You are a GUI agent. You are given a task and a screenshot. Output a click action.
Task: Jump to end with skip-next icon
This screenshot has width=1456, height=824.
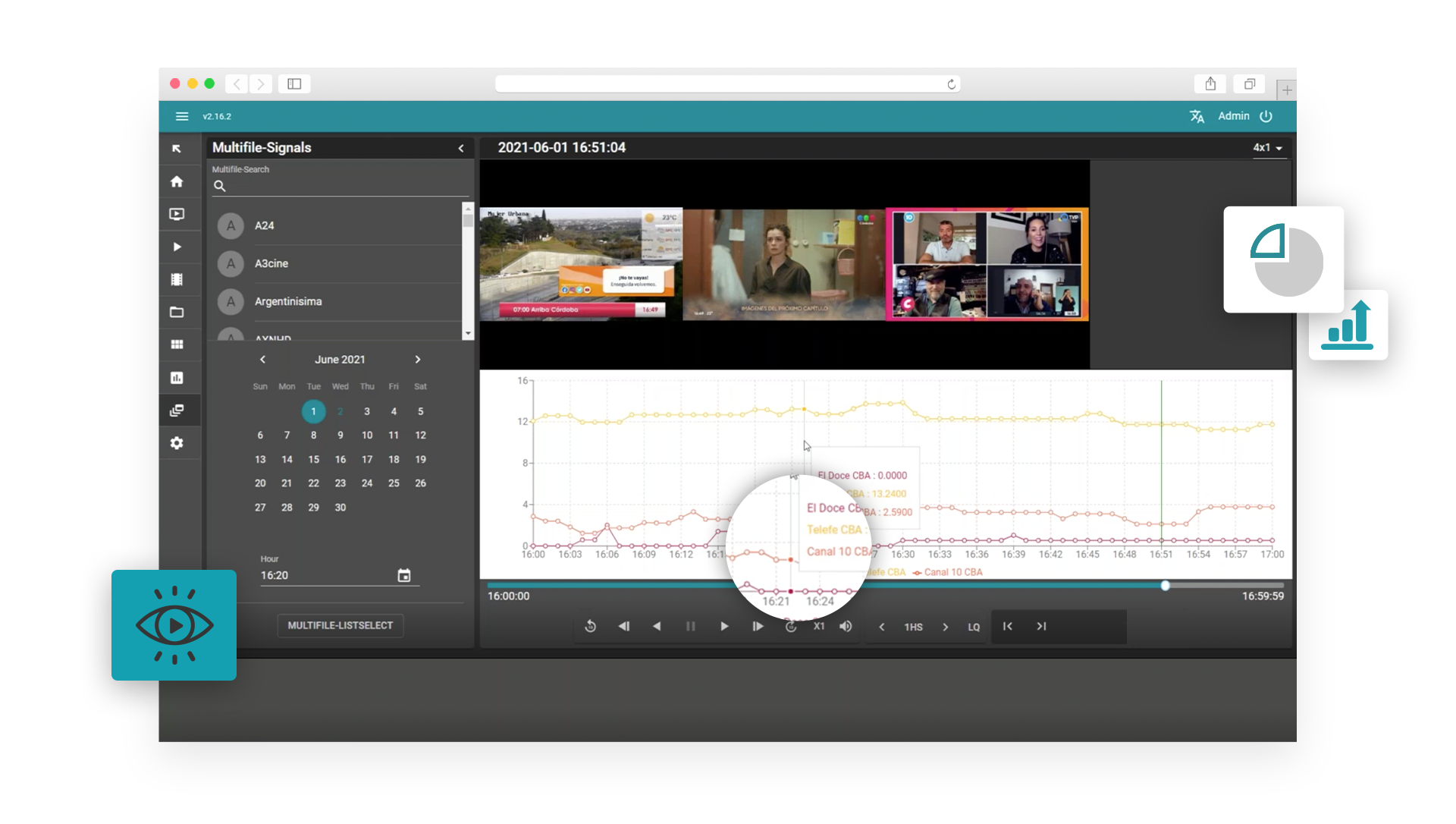coord(1041,626)
